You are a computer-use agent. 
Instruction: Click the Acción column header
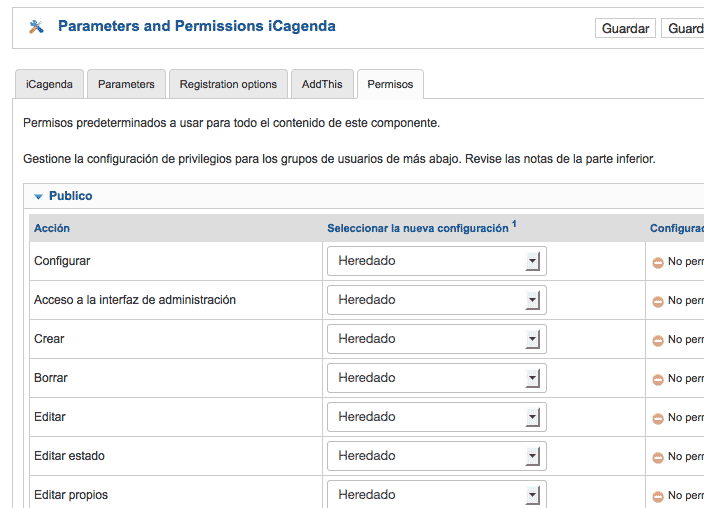point(52,228)
